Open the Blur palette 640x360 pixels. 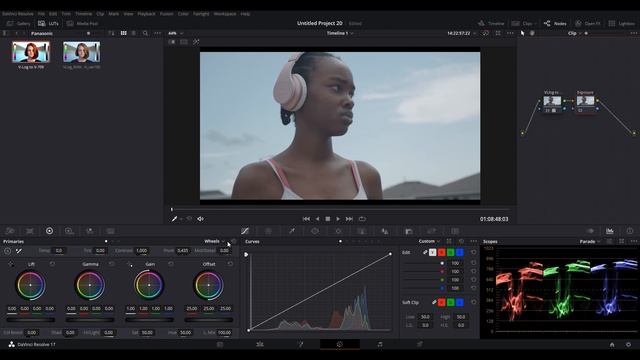384,231
